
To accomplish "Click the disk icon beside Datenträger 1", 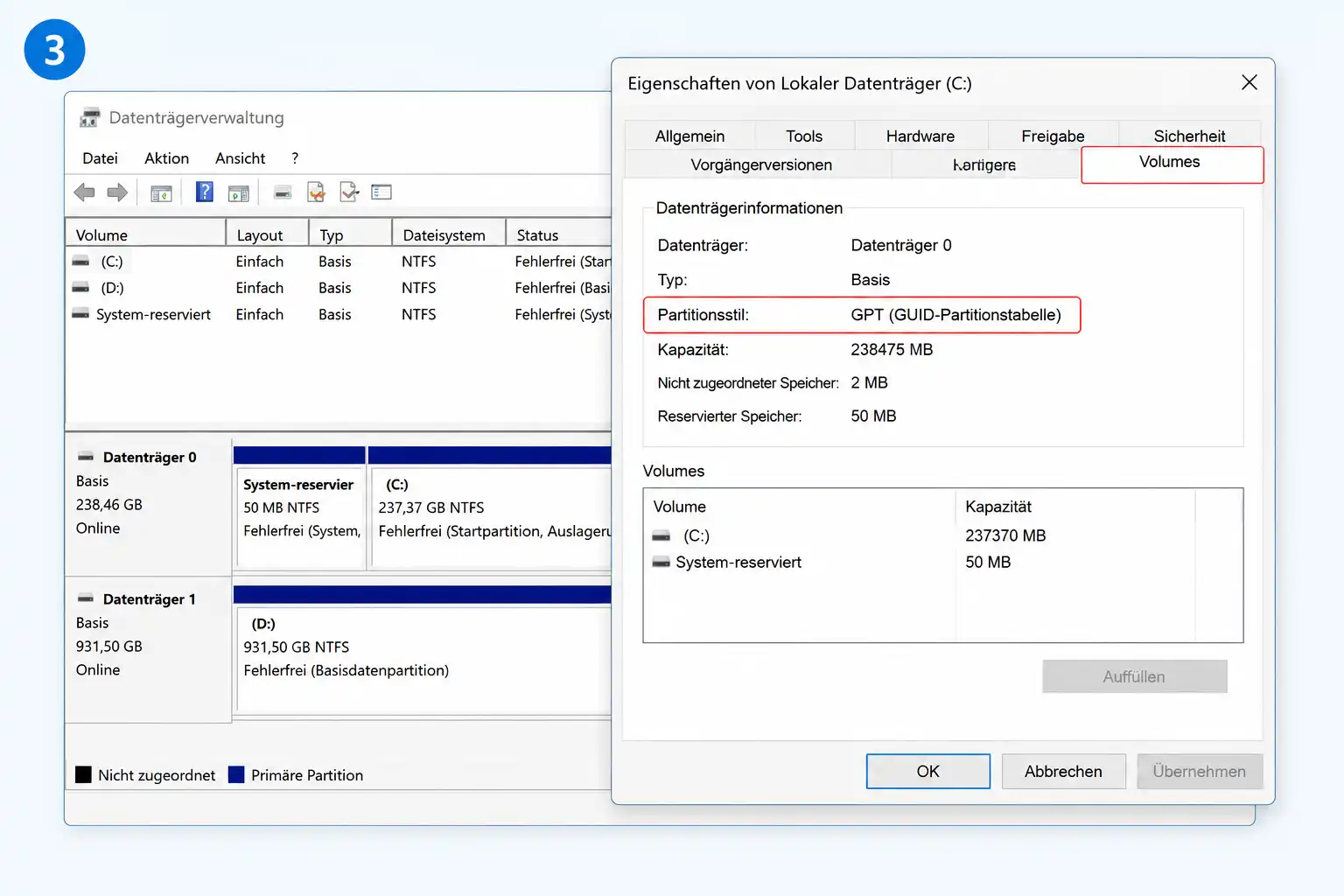I will pos(86,598).
